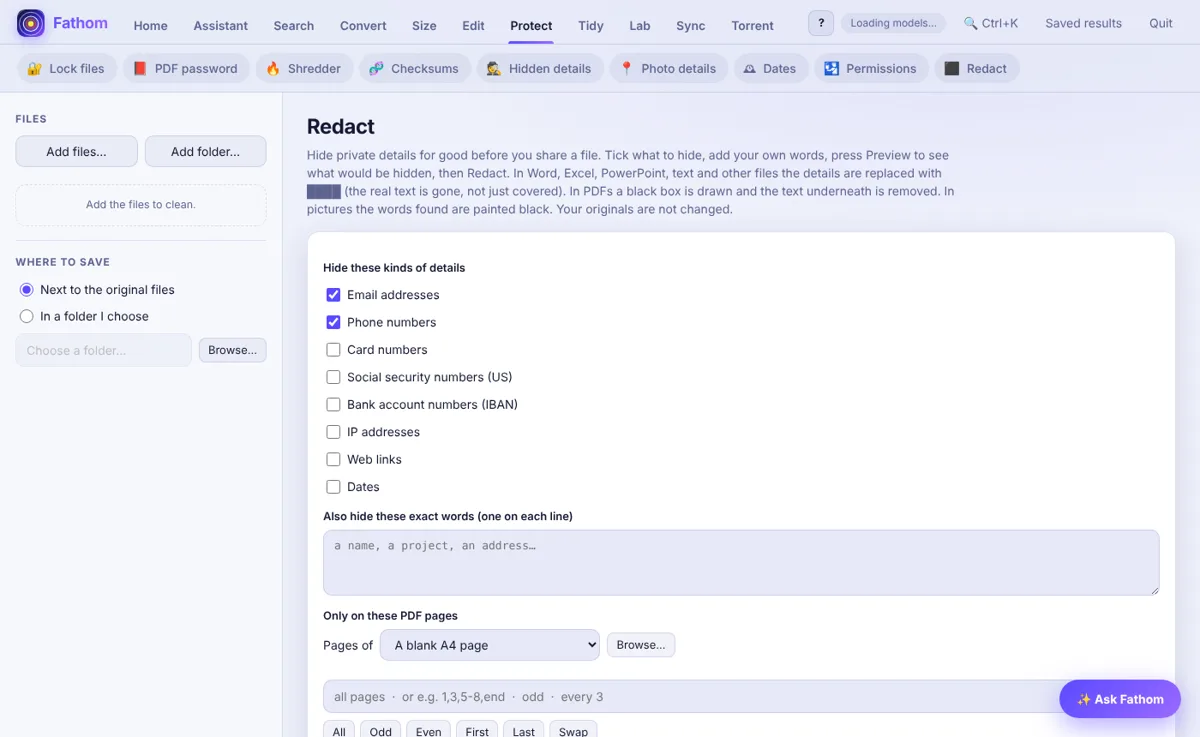Viewport: 1200px width, 737px height.
Task: Open the Size tab
Action: [424, 26]
